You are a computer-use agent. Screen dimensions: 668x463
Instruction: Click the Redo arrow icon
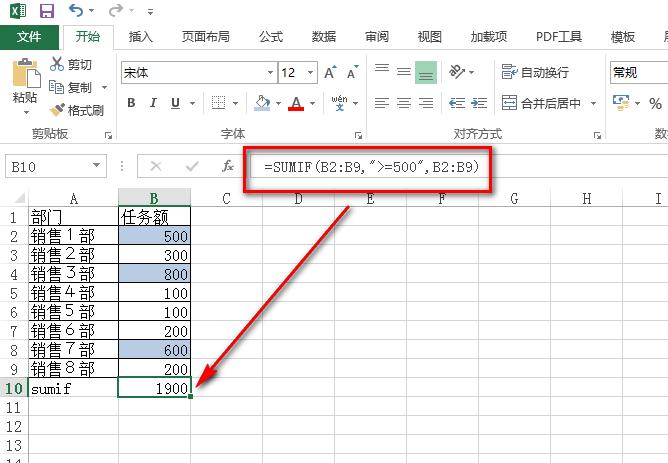(115, 10)
